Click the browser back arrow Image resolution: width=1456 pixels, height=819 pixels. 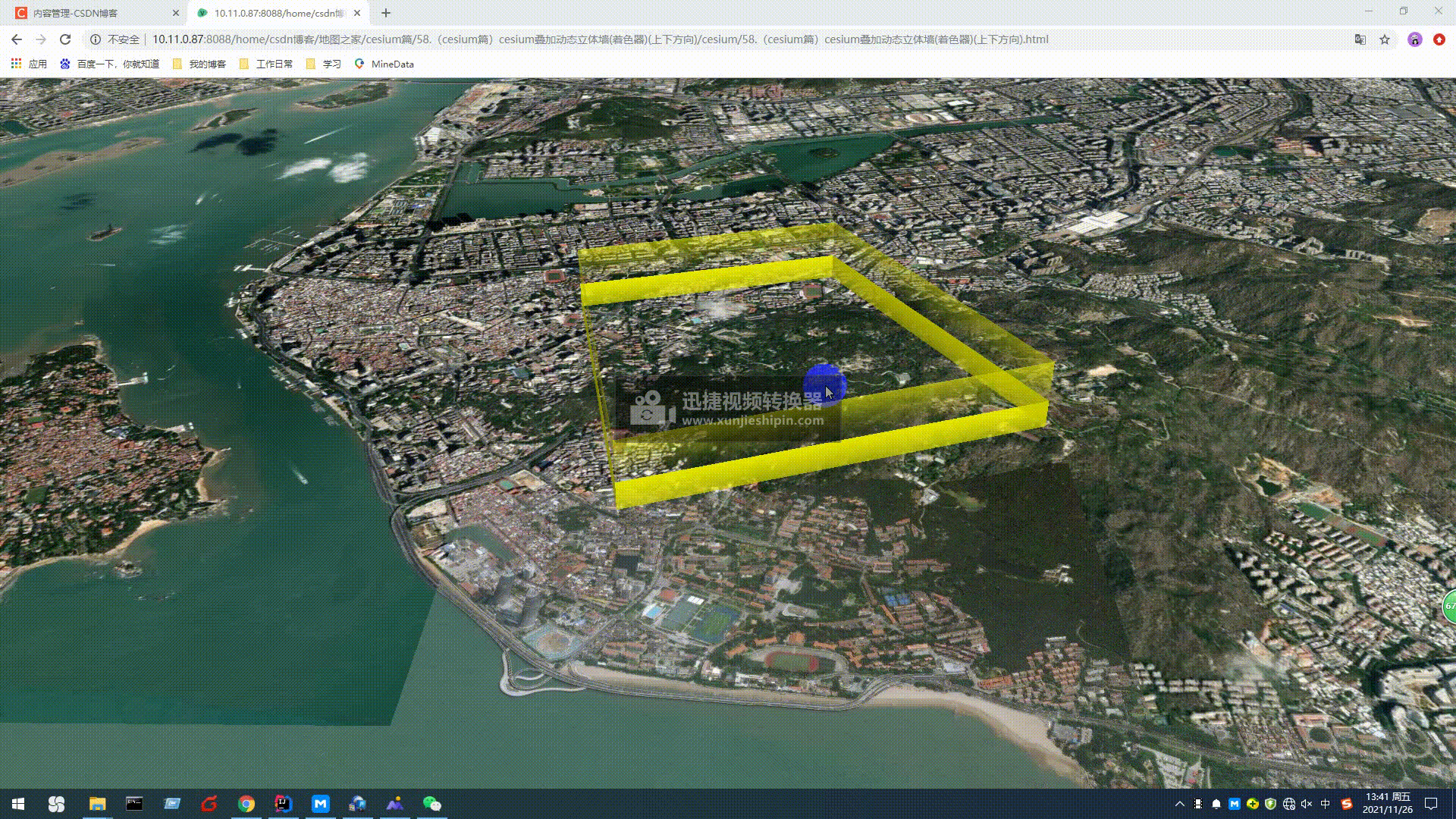(x=17, y=39)
